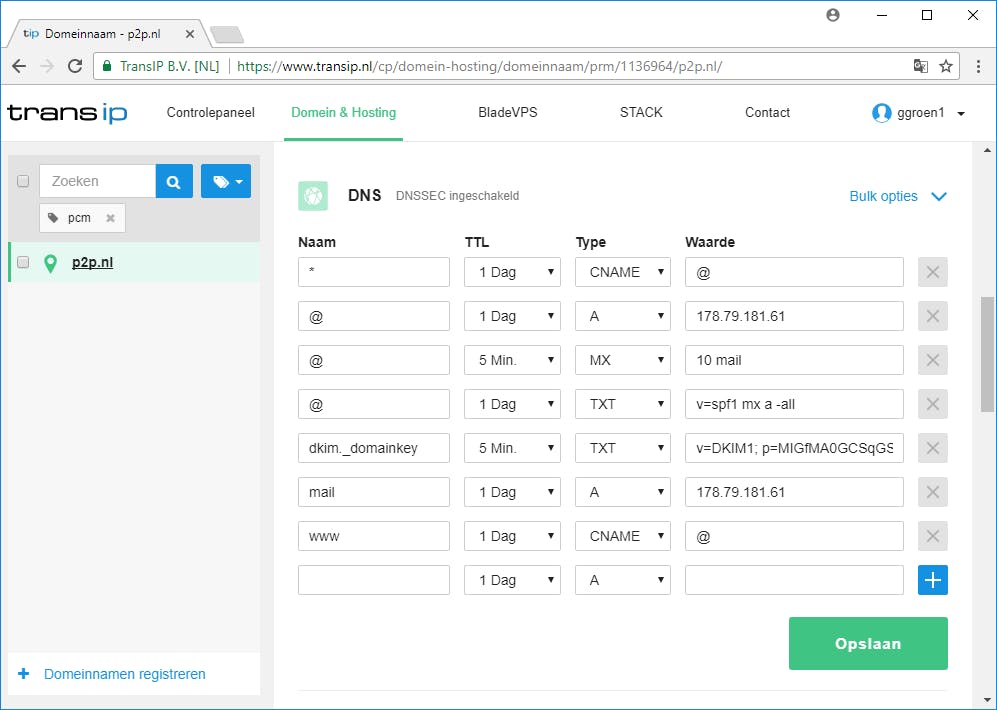The width and height of the screenshot is (997, 710).
Task: Remove the pcm tag filter
Action: click(x=110, y=218)
